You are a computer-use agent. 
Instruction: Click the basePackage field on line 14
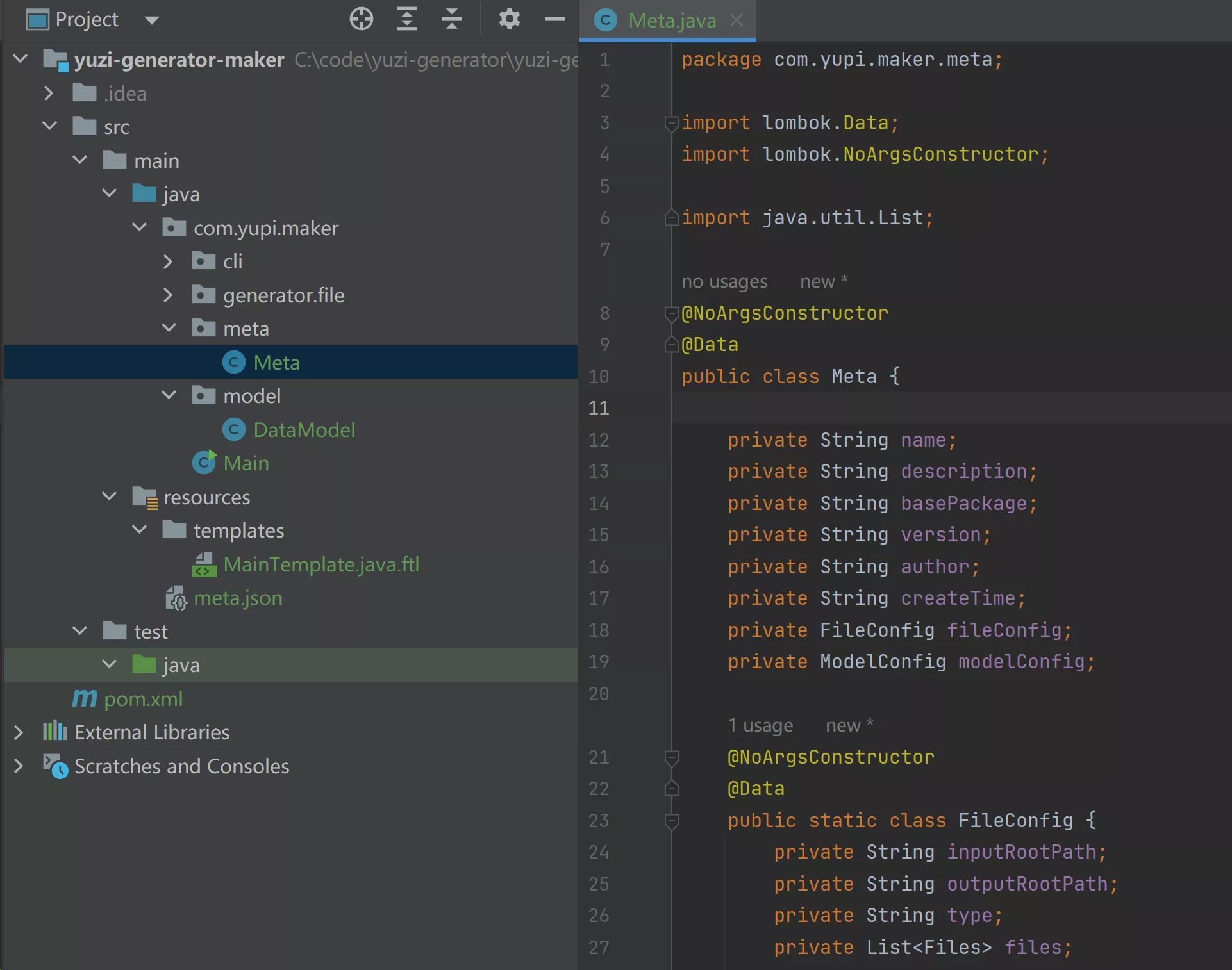click(x=963, y=504)
